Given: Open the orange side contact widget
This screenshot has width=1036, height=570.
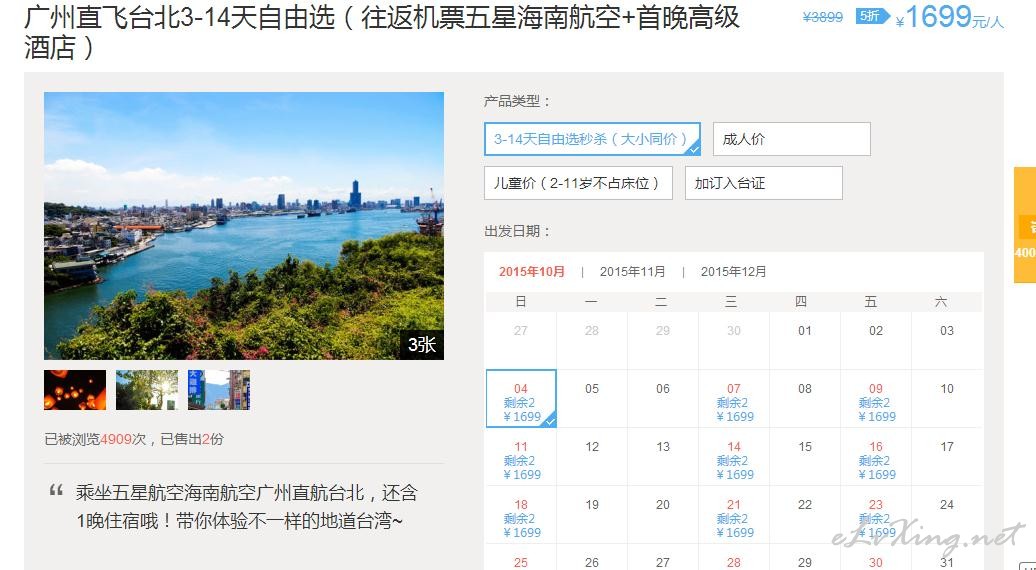Looking at the screenshot, I should pyautogui.click(x=1025, y=225).
